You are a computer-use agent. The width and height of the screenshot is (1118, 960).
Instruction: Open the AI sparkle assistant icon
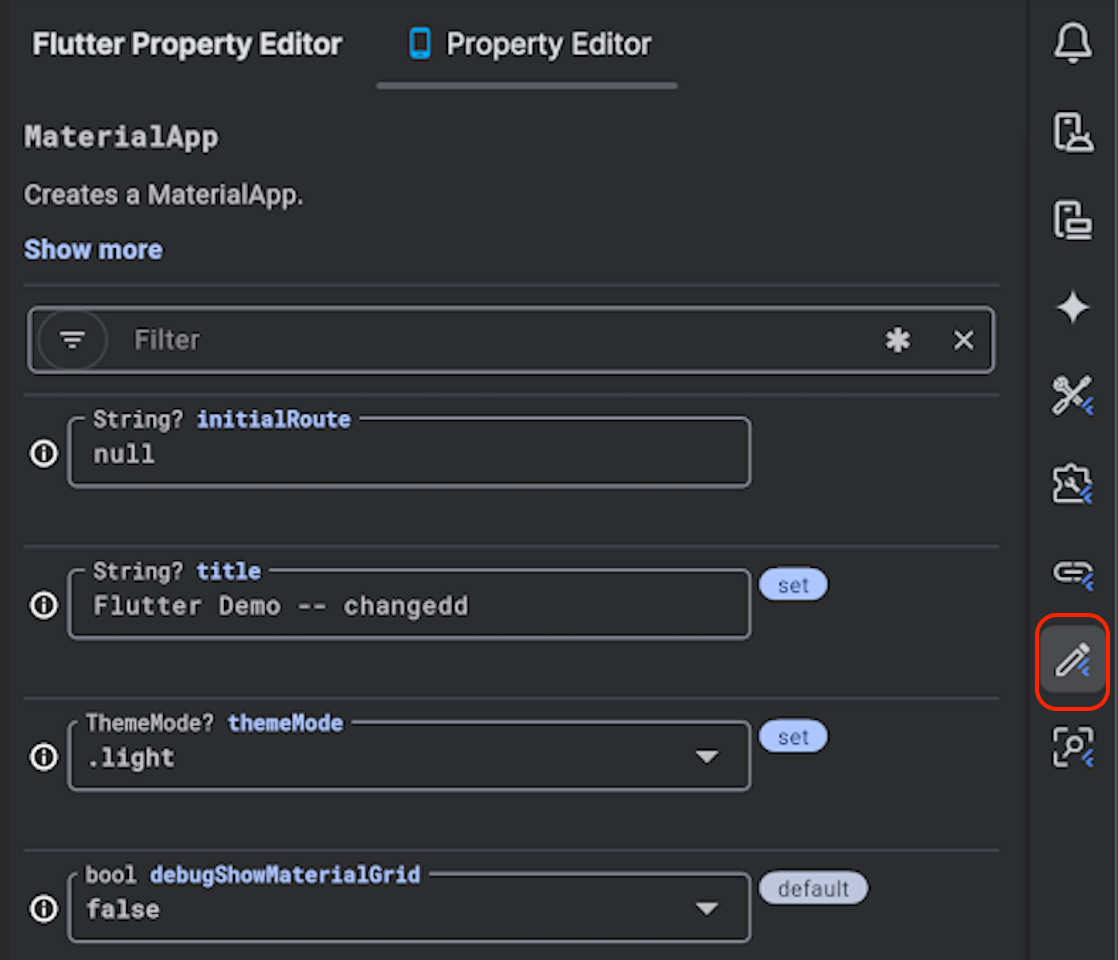pyautogui.click(x=1072, y=307)
